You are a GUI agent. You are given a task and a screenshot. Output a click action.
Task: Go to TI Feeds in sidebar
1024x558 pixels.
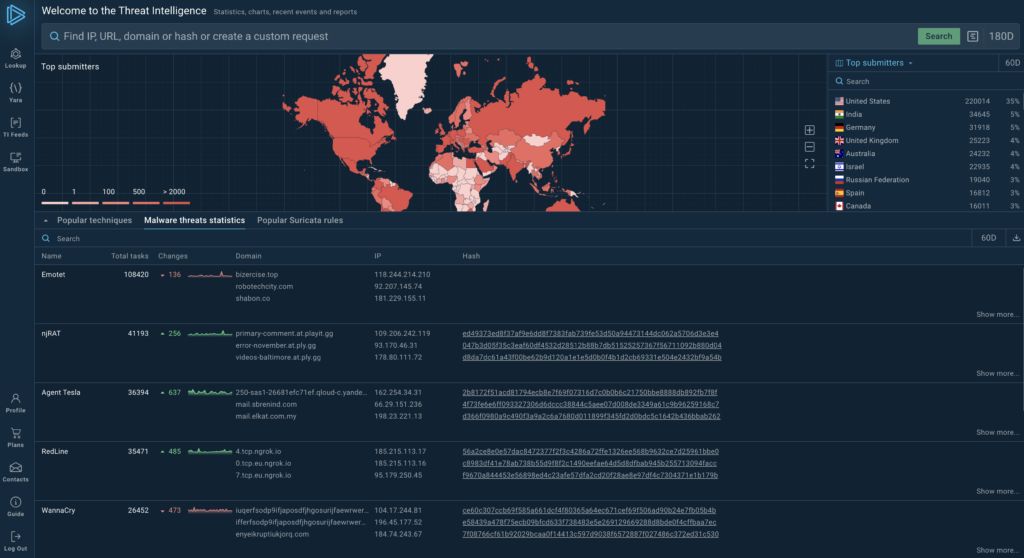point(15,126)
